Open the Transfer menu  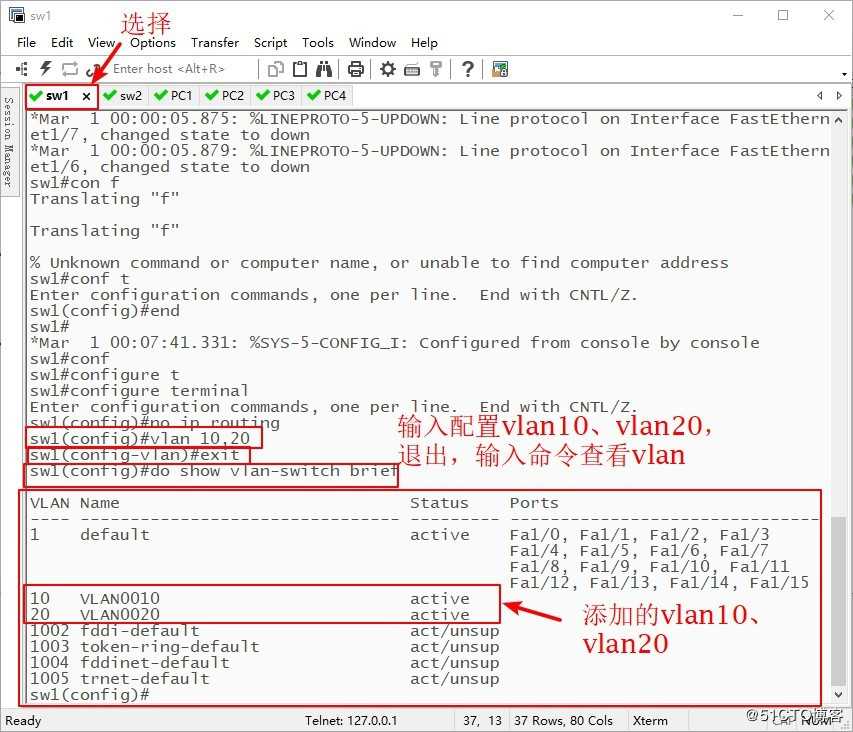[x=215, y=42]
